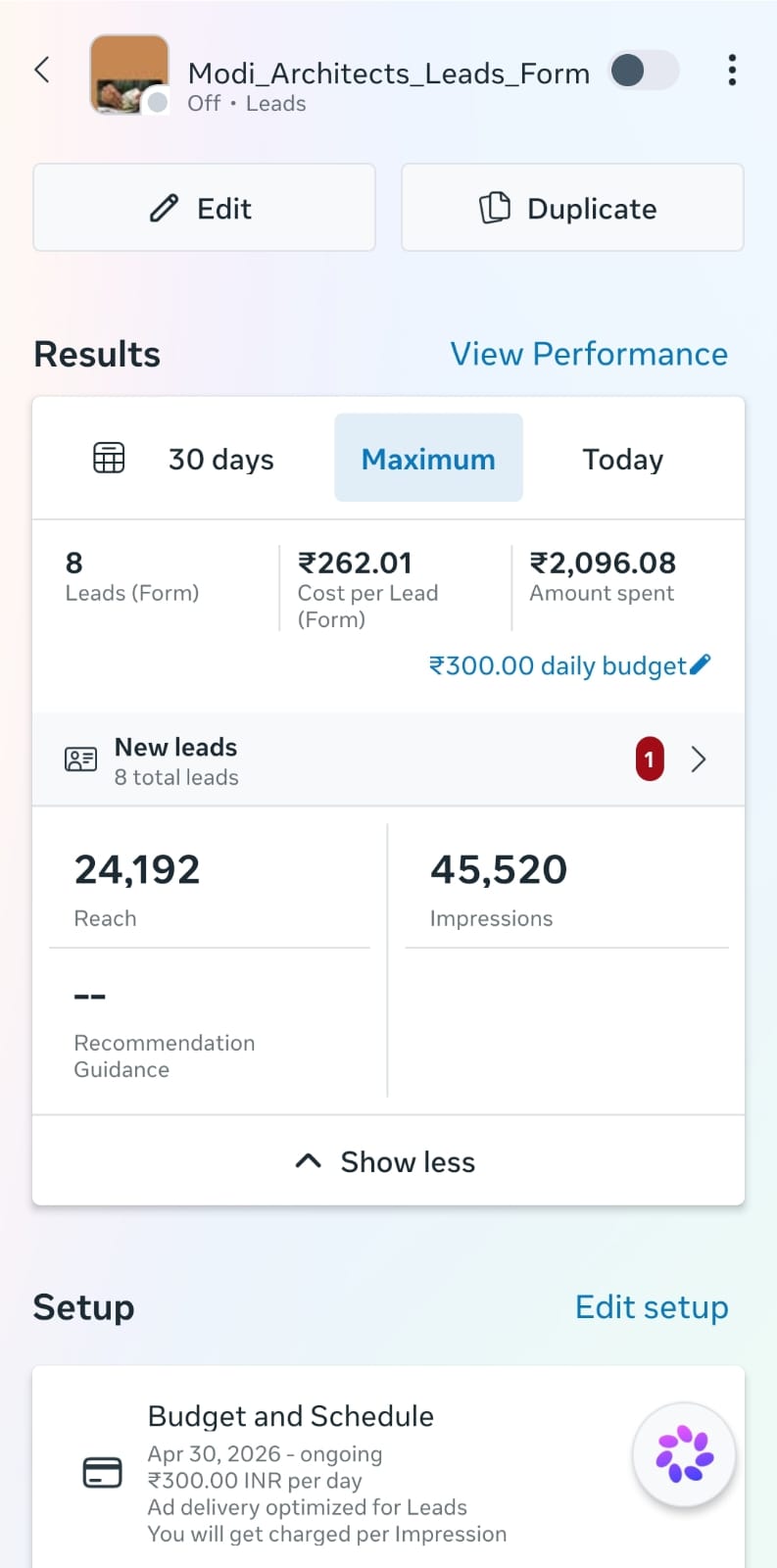
Task: Click the Budget and Schedule card icon
Action: 103,1472
